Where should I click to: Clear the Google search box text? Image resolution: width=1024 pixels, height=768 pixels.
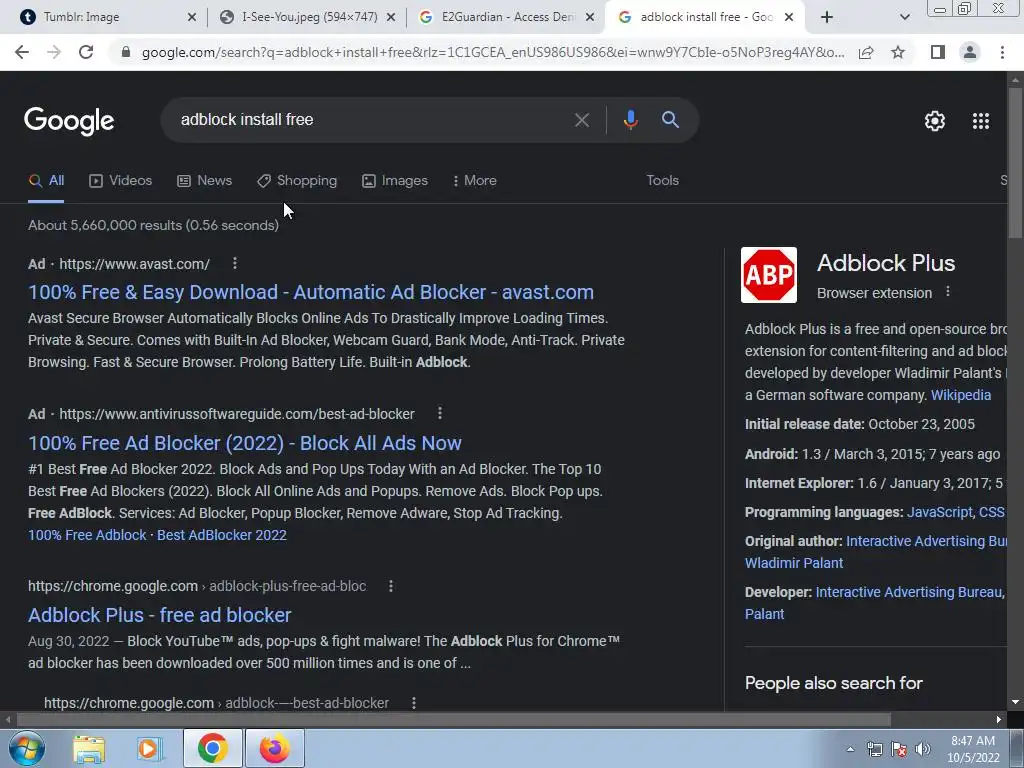[581, 120]
